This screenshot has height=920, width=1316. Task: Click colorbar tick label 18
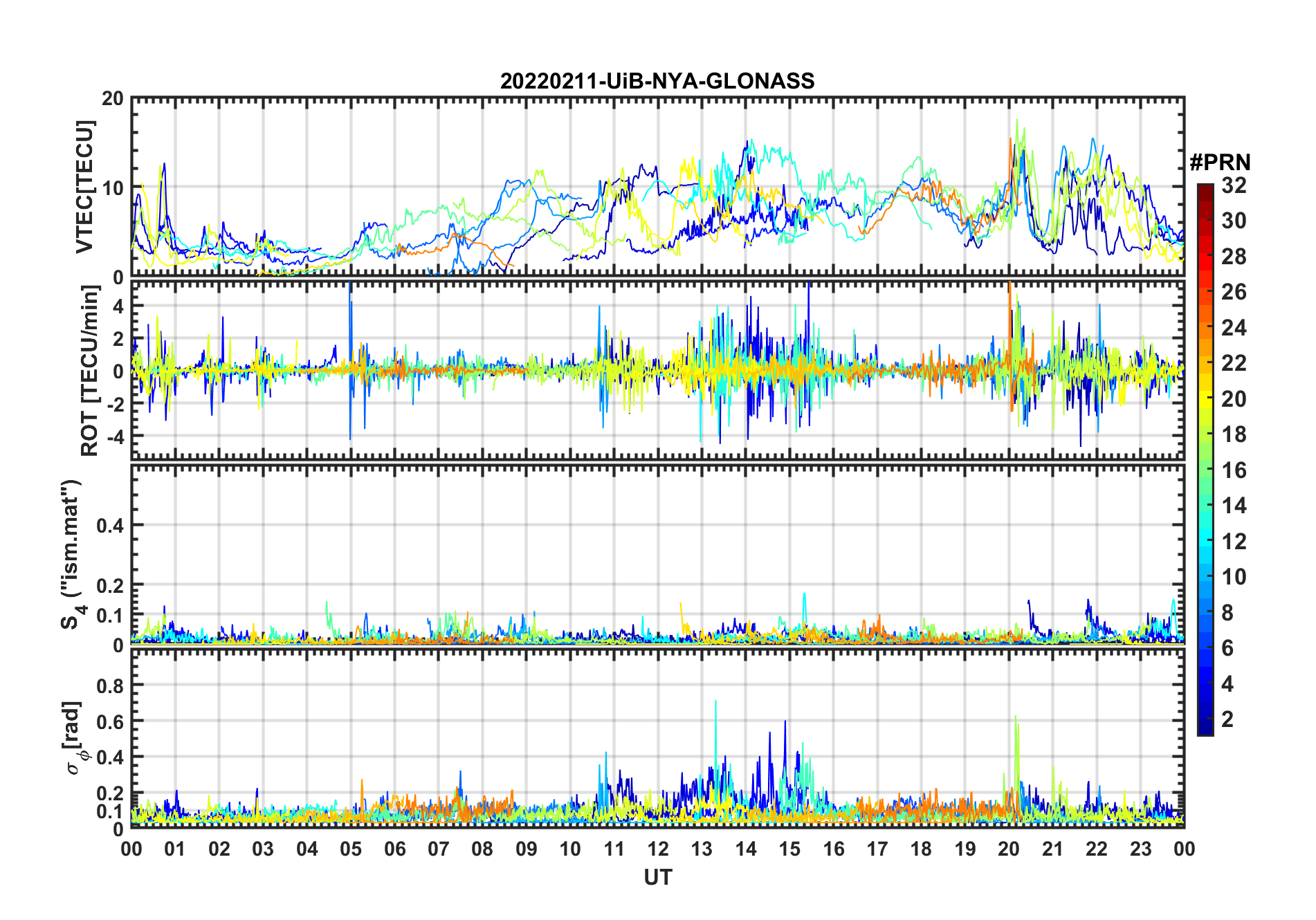(1234, 434)
